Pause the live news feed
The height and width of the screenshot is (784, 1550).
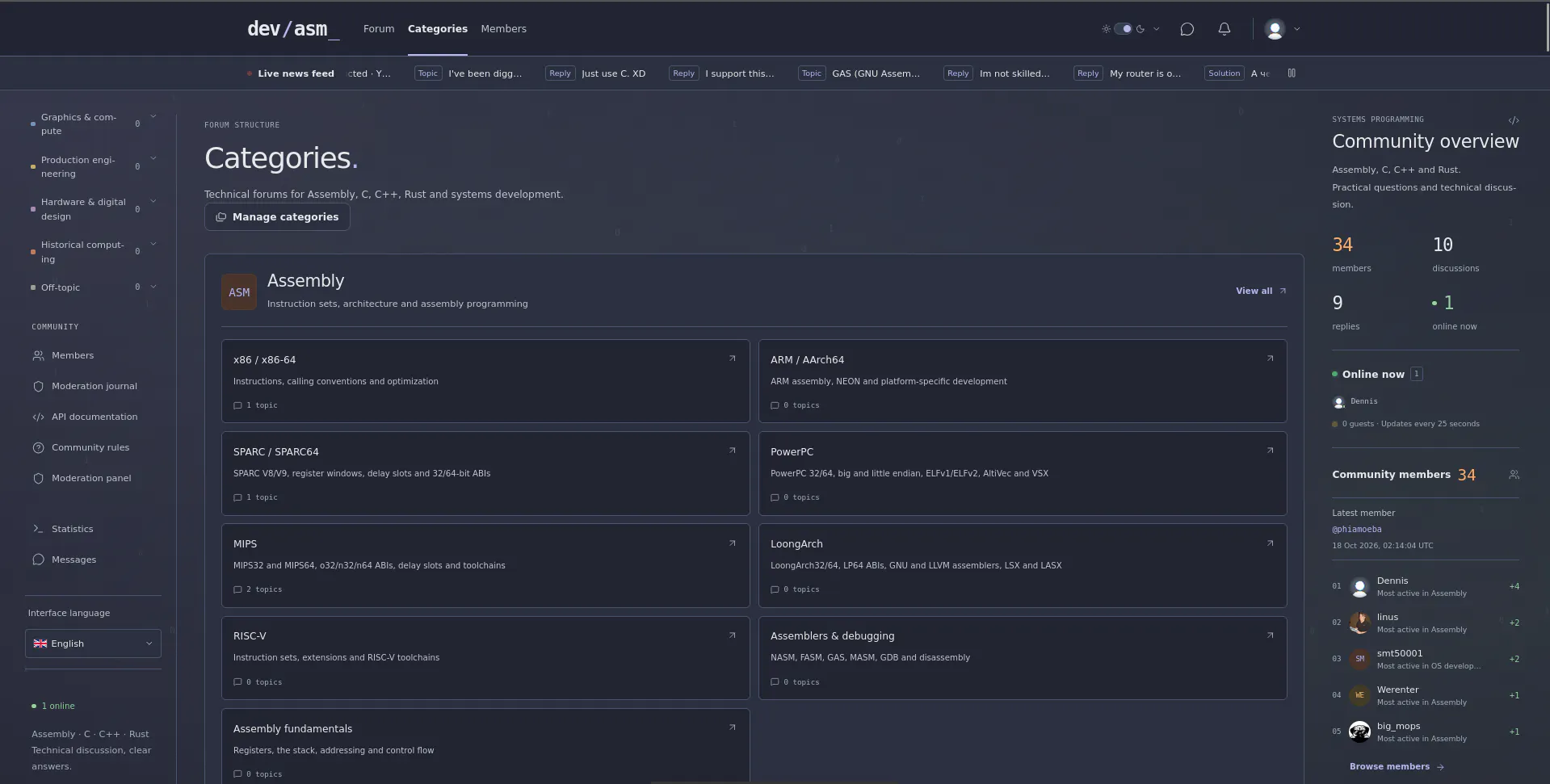click(1292, 73)
